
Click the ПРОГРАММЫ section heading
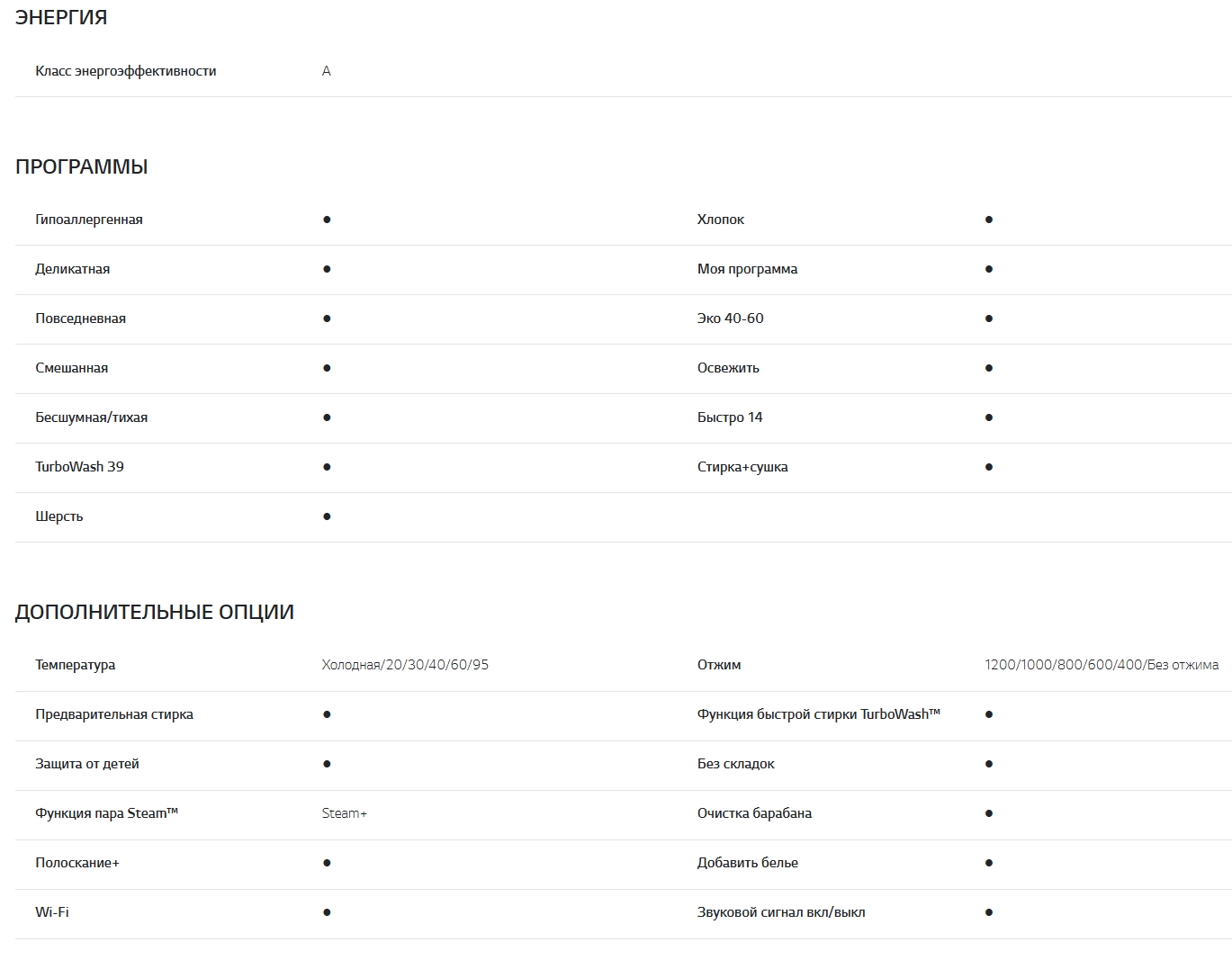click(x=82, y=166)
